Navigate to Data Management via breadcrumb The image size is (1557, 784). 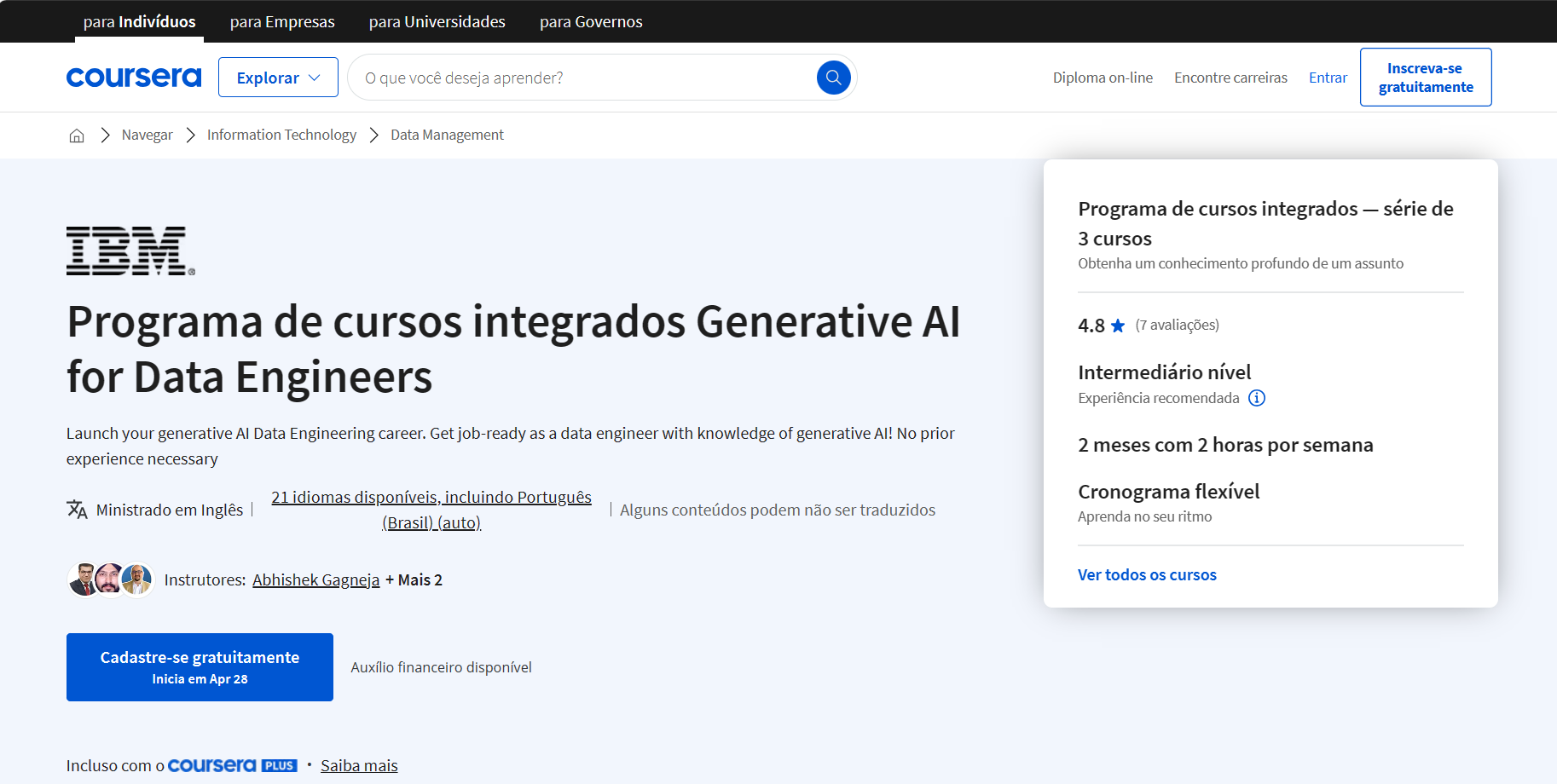pyautogui.click(x=447, y=135)
